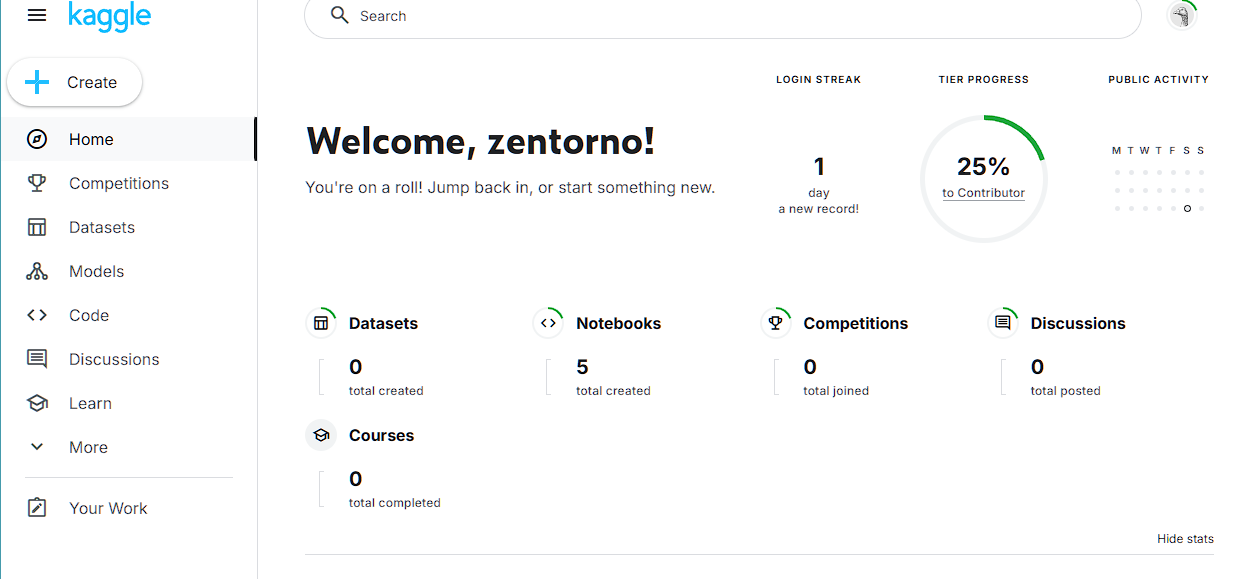The height and width of the screenshot is (579, 1248).
Task: Open the Datasets stats heading
Action: click(383, 323)
